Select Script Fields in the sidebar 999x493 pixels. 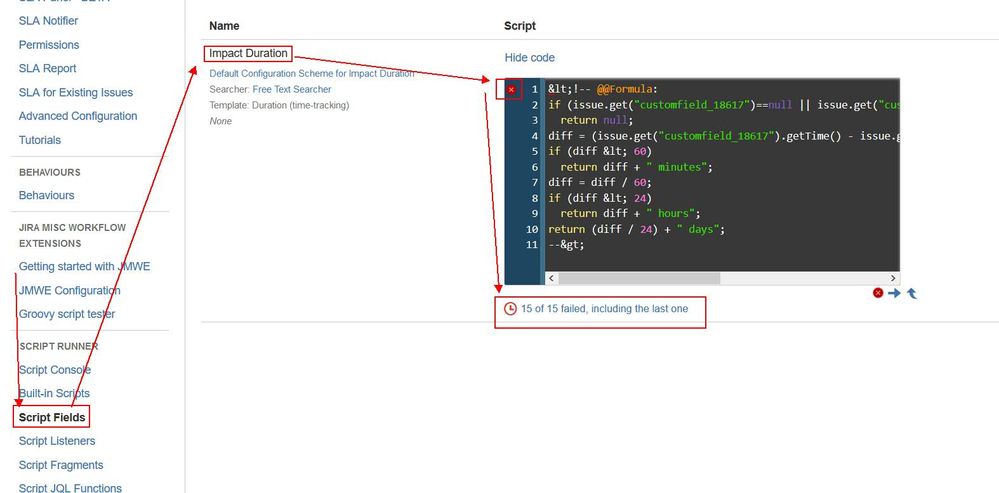(x=52, y=417)
